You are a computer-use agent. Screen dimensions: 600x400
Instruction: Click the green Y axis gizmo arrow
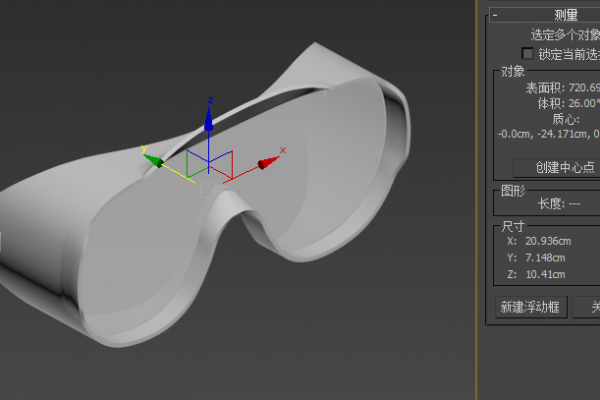coord(154,160)
